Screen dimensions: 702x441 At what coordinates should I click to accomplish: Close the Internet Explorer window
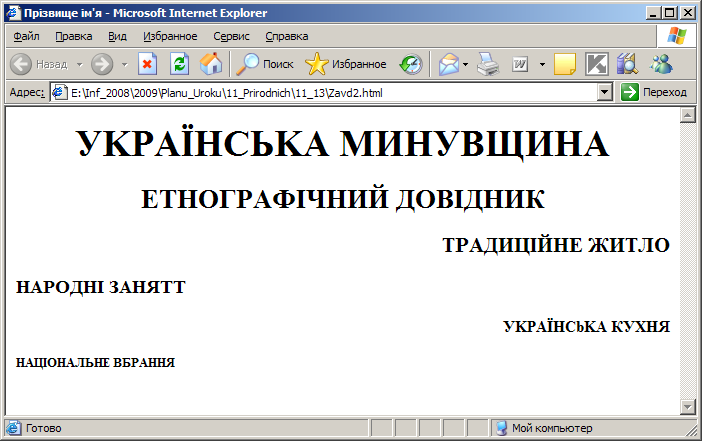click(688, 13)
